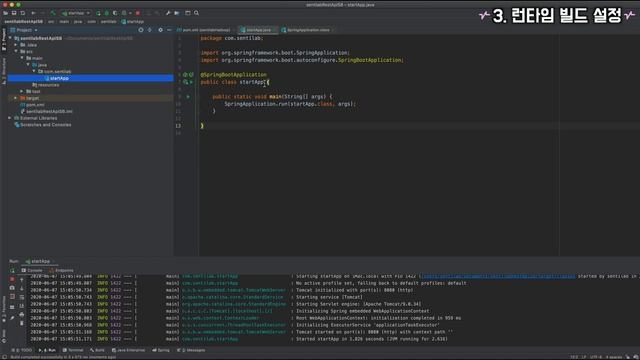Pin tab icon in Run panel sidebar

[x=12, y=318]
